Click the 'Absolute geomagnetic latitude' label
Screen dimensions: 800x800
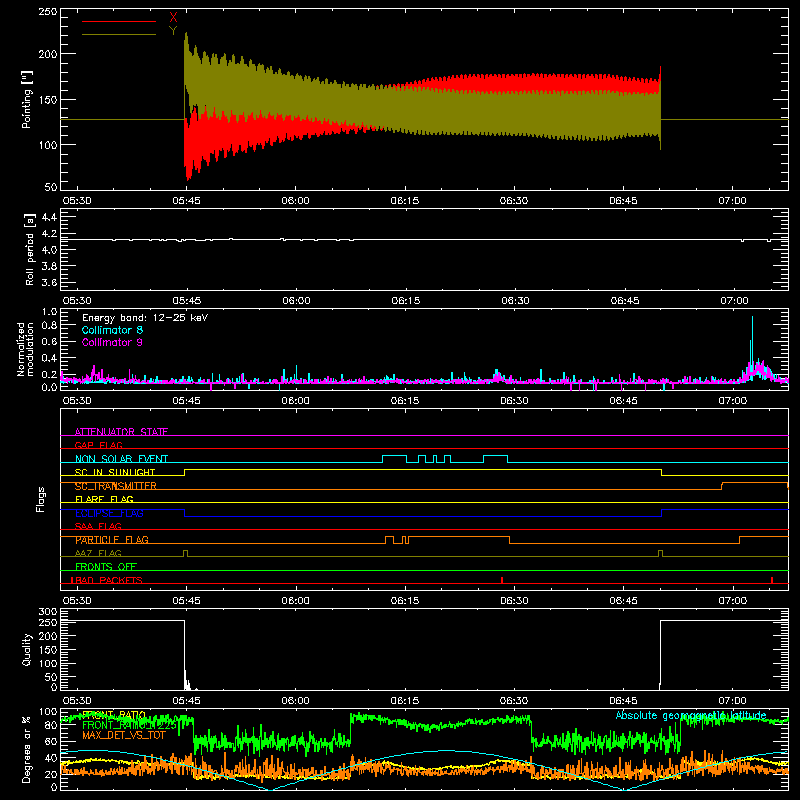[x=691, y=715]
